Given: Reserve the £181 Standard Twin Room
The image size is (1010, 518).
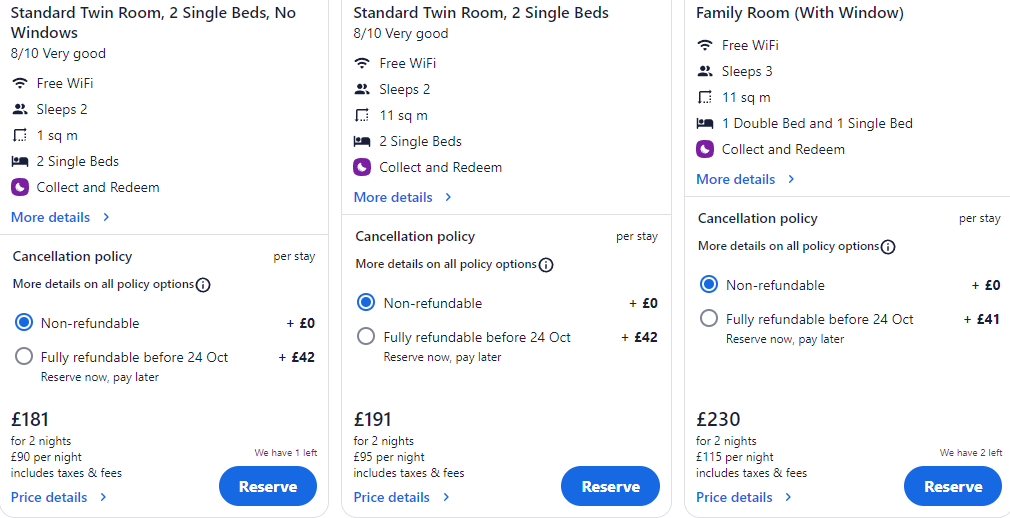Looking at the screenshot, I should tap(268, 487).
